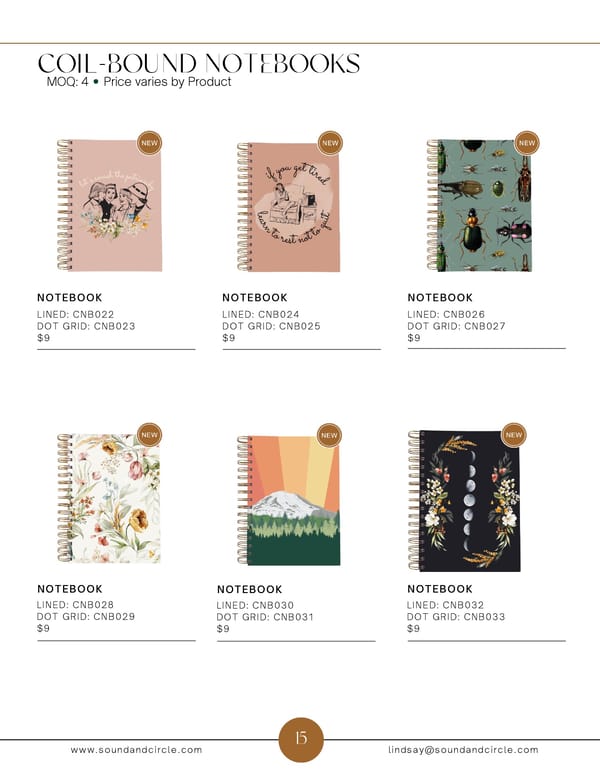This screenshot has width=600, height=776.
Task: Click the NEW badge on the beetle notebook
Action: [x=527, y=143]
